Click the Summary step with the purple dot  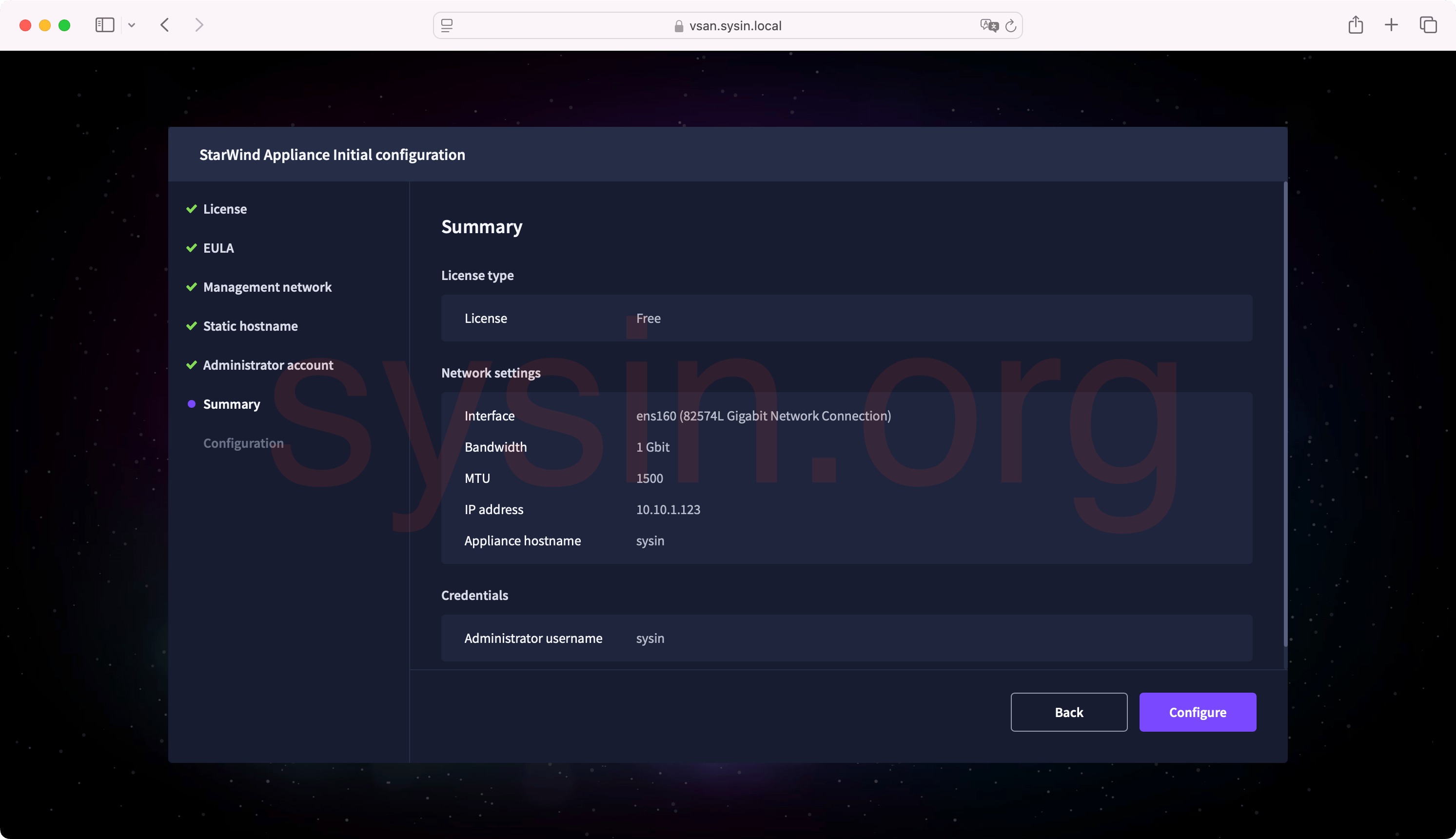coord(232,404)
